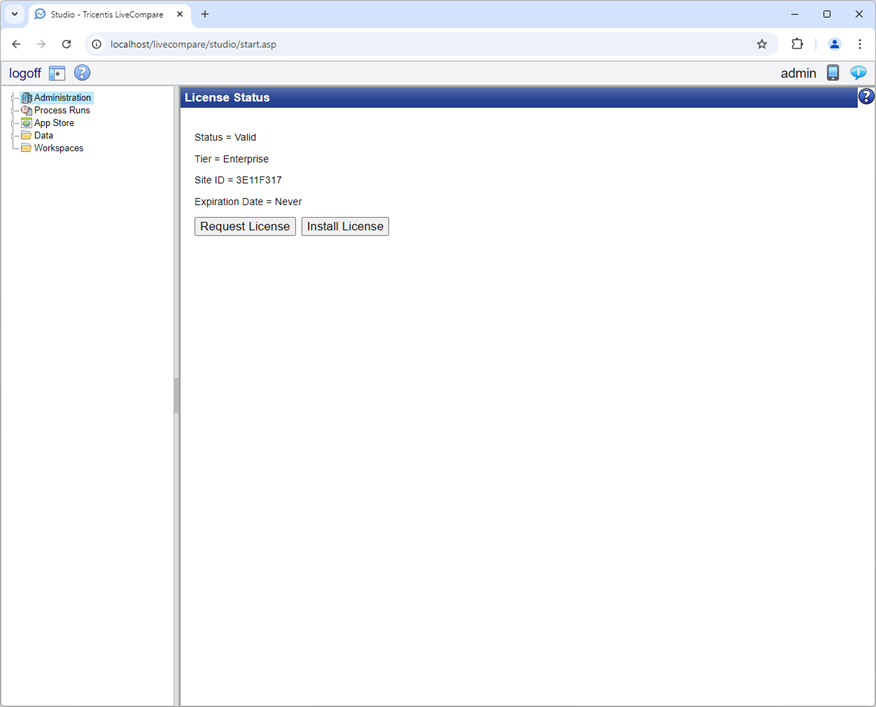Click the panel toggle icon next to logoff

point(56,72)
